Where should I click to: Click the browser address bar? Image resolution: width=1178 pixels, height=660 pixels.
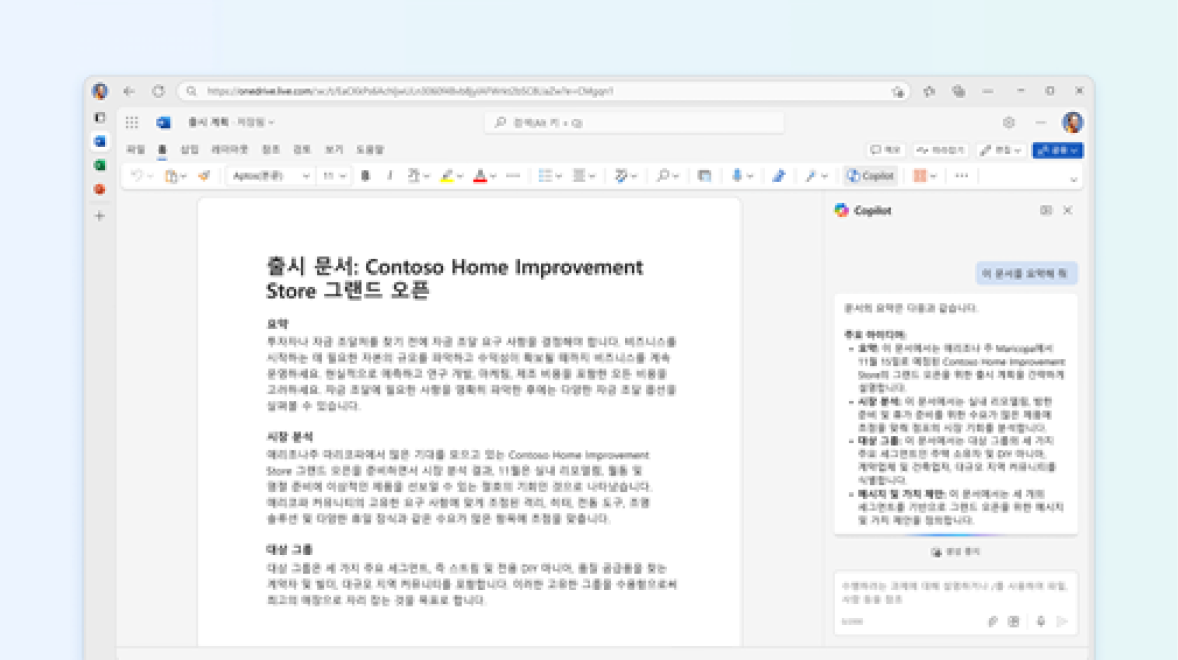point(544,91)
